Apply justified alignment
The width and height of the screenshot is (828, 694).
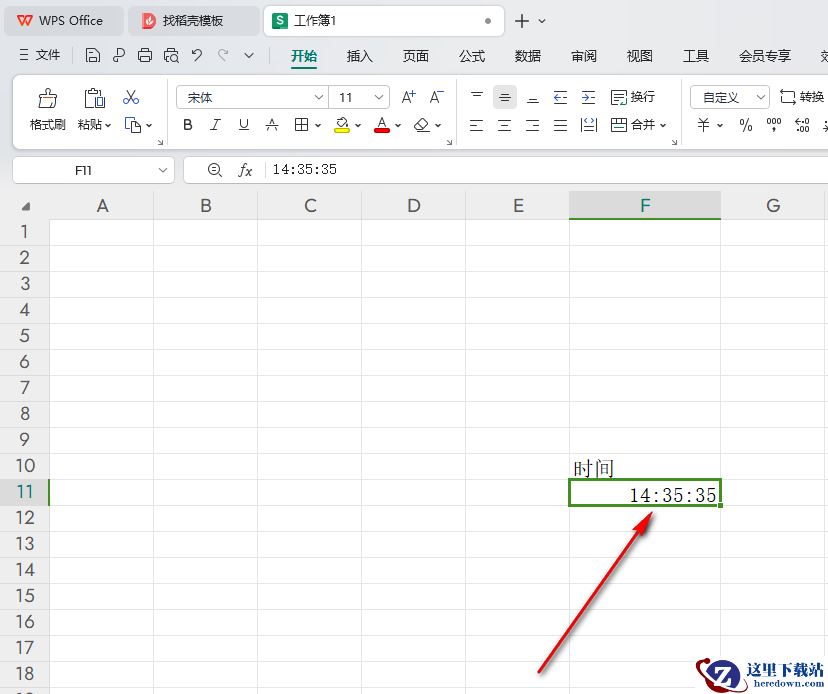(560, 125)
